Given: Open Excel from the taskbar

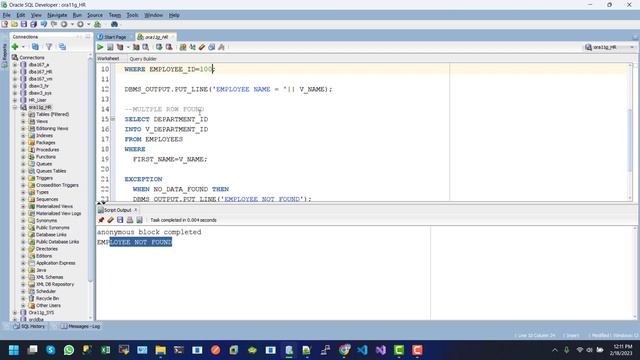Looking at the screenshot, I should pos(106,350).
